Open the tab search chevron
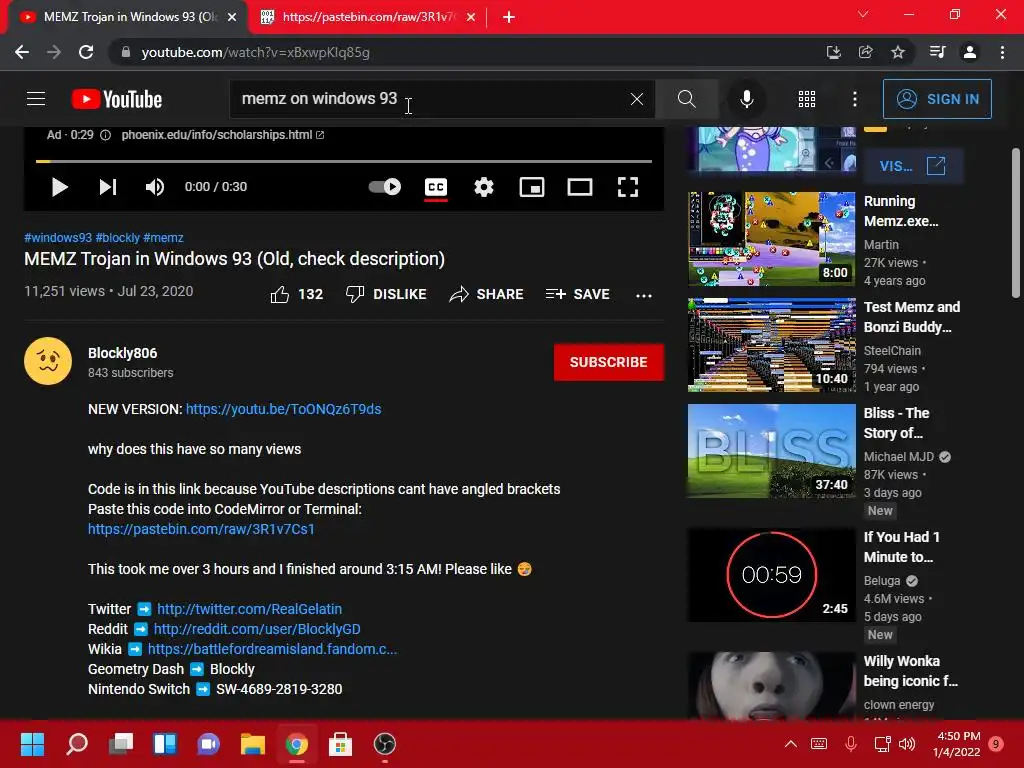The width and height of the screenshot is (1024, 768). [863, 14]
